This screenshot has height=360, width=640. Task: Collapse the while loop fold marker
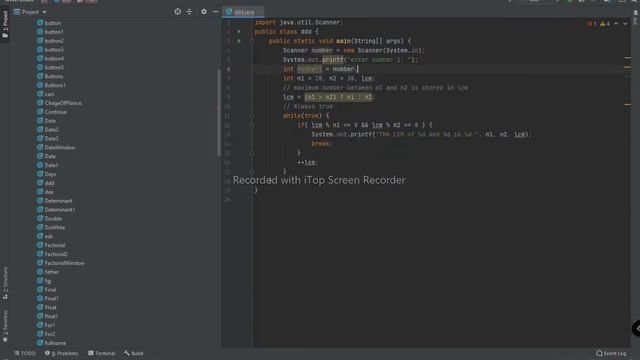252,116
